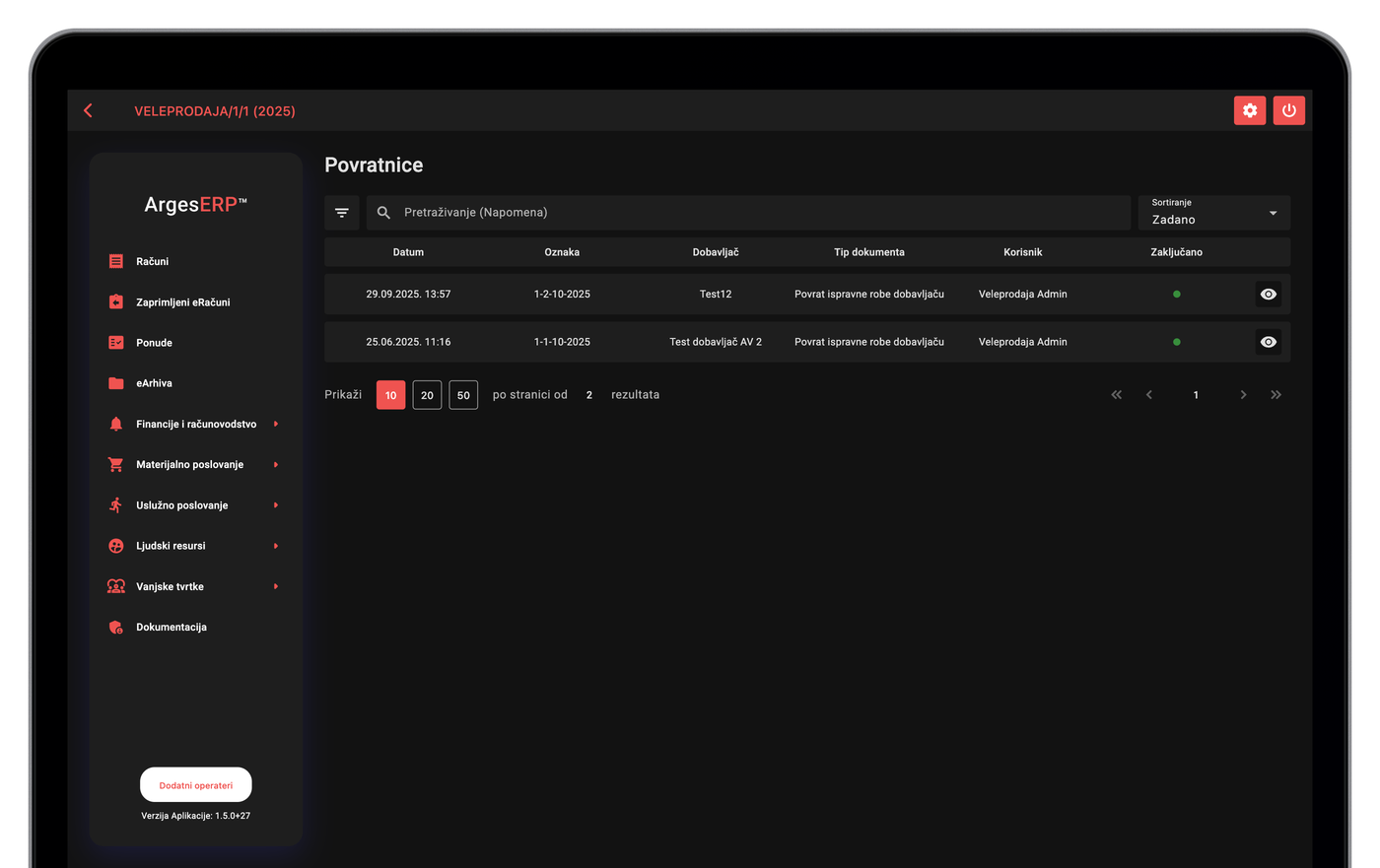
Task: Open Zaprimljeni eRačuni menu item
Action: (183, 302)
